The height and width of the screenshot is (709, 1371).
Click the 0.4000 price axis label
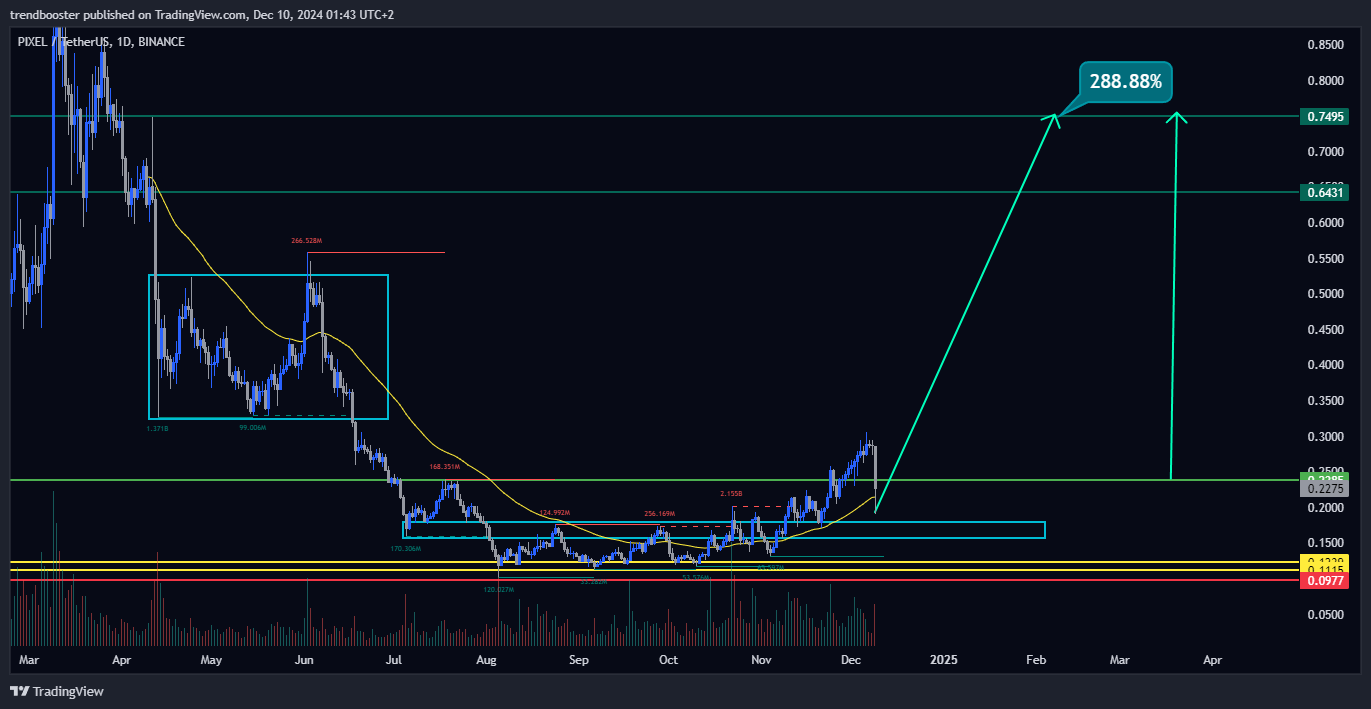click(1325, 365)
